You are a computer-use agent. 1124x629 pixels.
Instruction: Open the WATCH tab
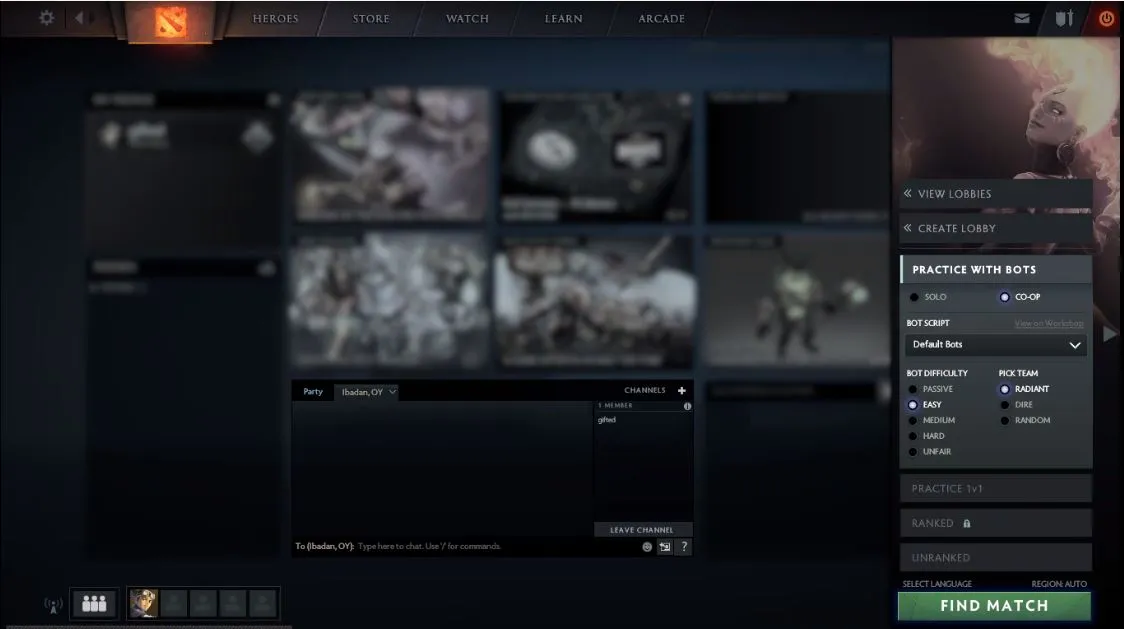[467, 19]
